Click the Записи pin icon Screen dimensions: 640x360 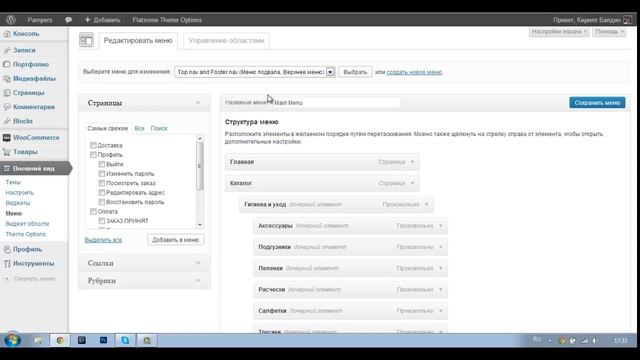tap(7, 50)
